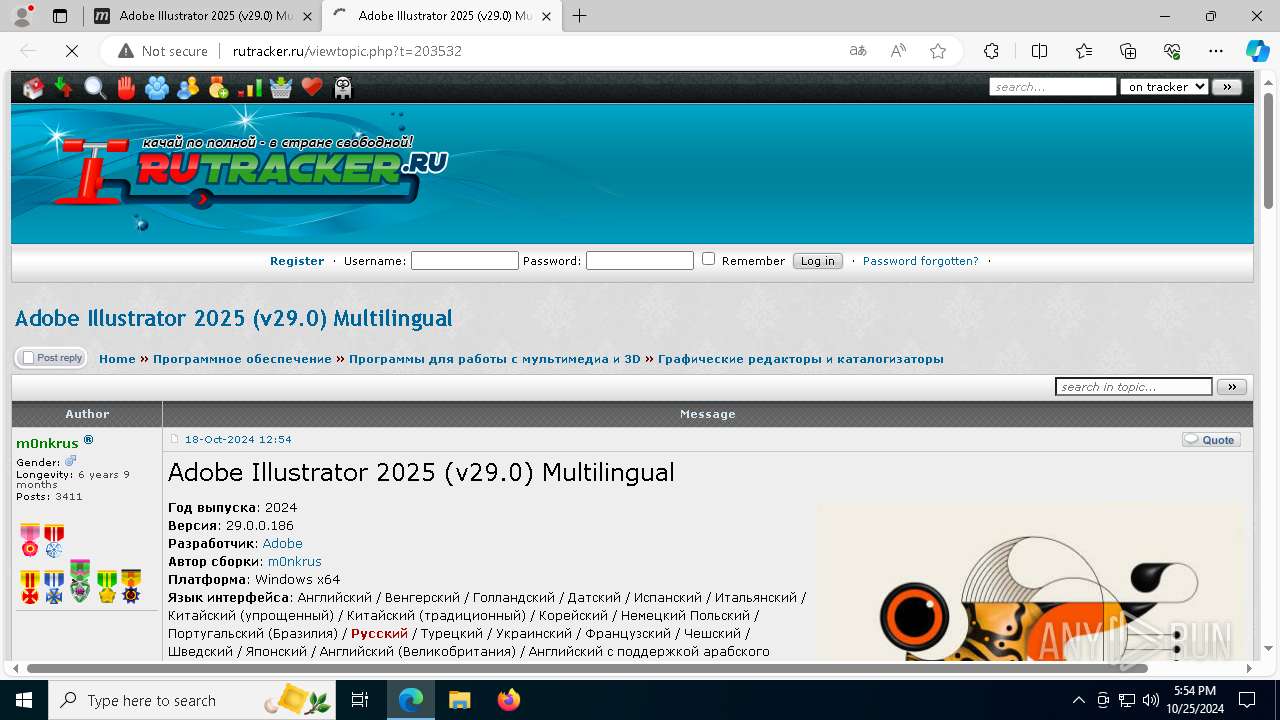Click the download basket icon
1280x720 pixels.
(281, 88)
